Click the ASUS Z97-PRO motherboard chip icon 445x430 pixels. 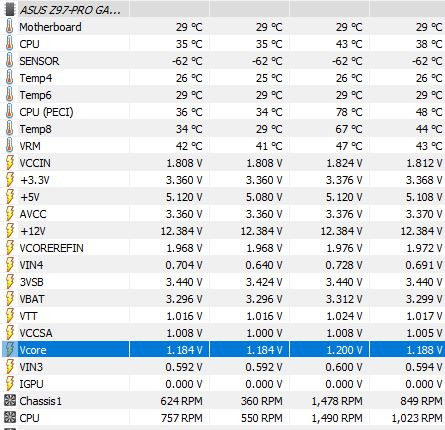[x=10, y=10]
